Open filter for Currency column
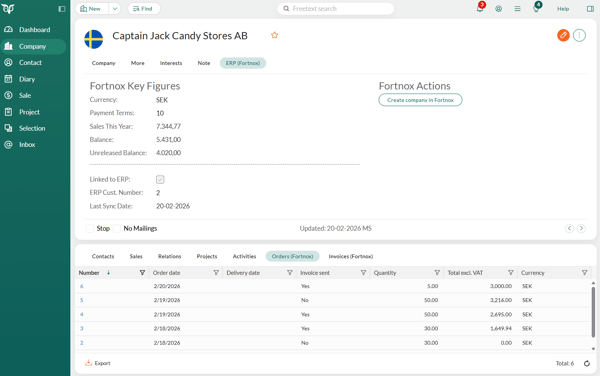Viewport: 600px width, 376px height. (584, 273)
